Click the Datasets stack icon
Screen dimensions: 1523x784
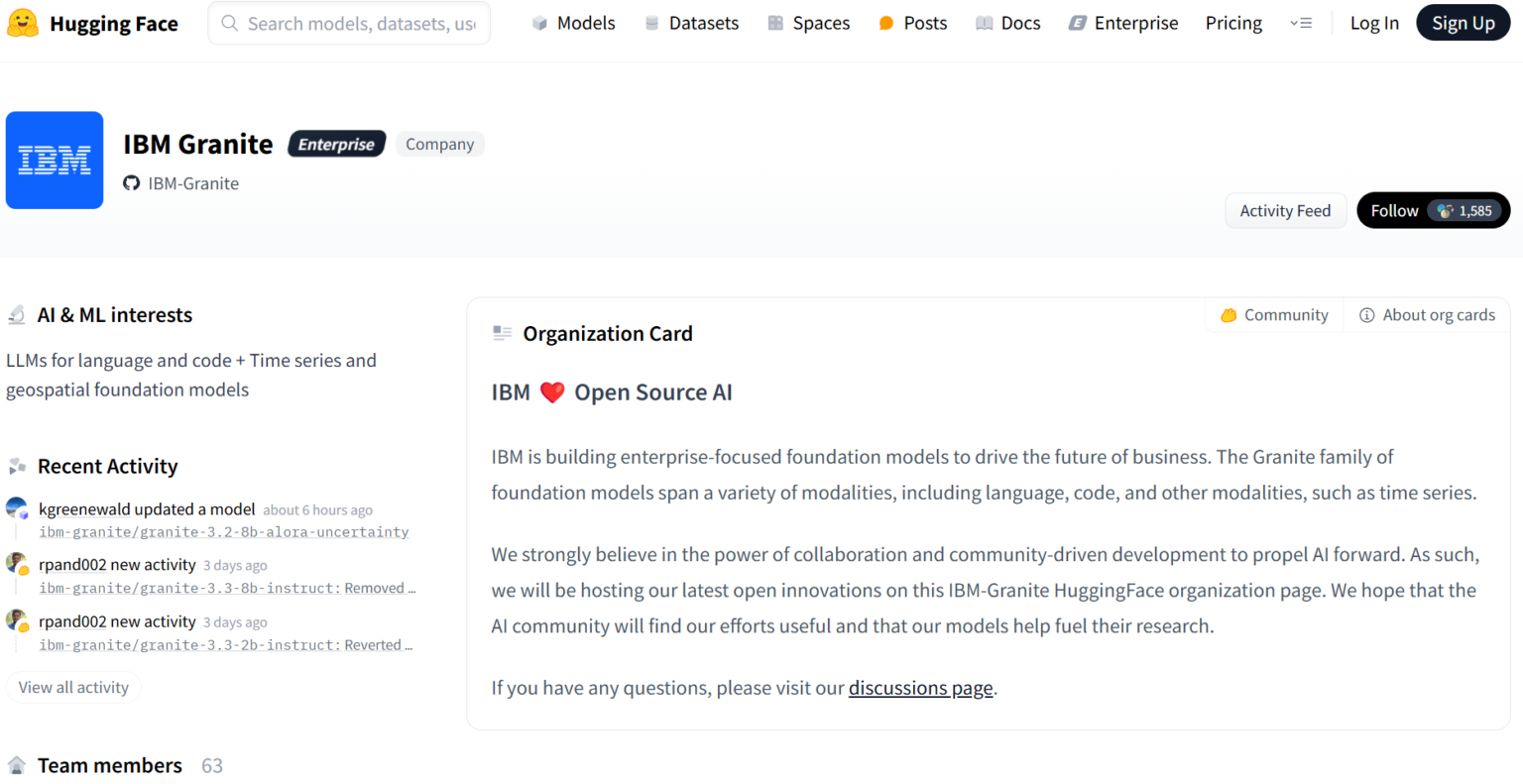[x=651, y=23]
